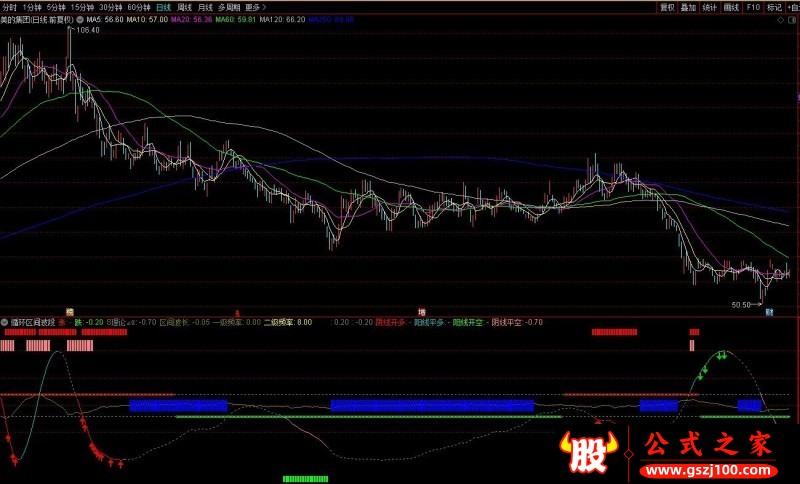Click the 增 event marker on time axis
Image resolution: width=800 pixels, height=484 pixels.
click(x=421, y=312)
